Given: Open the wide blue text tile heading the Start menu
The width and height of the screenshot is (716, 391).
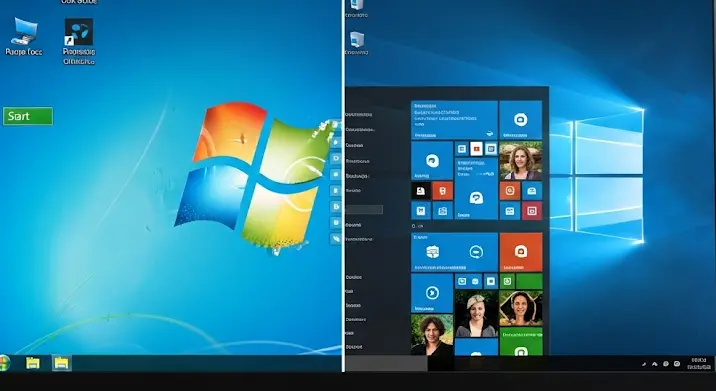Looking at the screenshot, I should click(454, 120).
